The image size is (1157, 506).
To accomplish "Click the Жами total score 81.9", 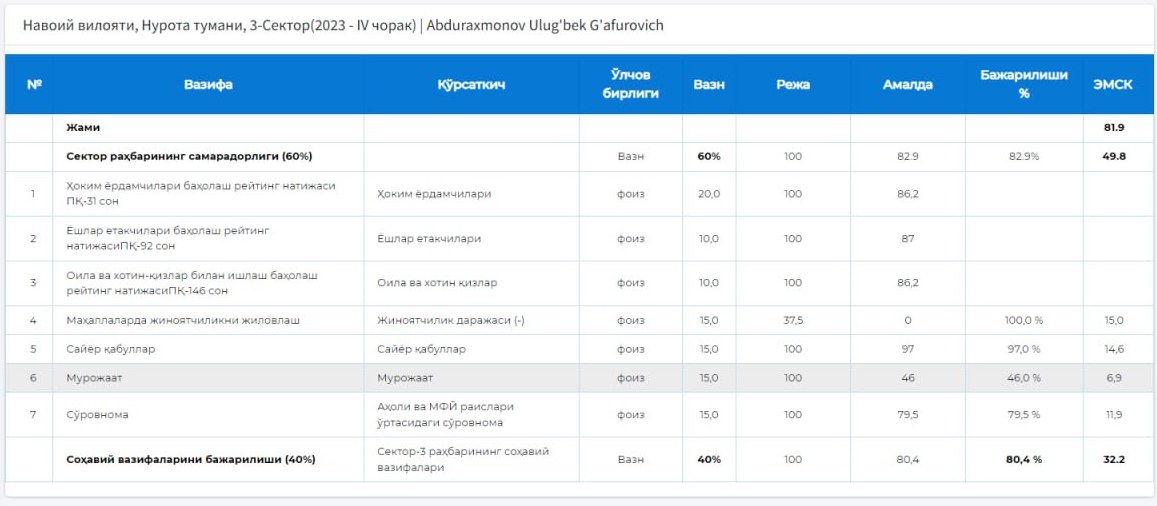I will (1113, 128).
